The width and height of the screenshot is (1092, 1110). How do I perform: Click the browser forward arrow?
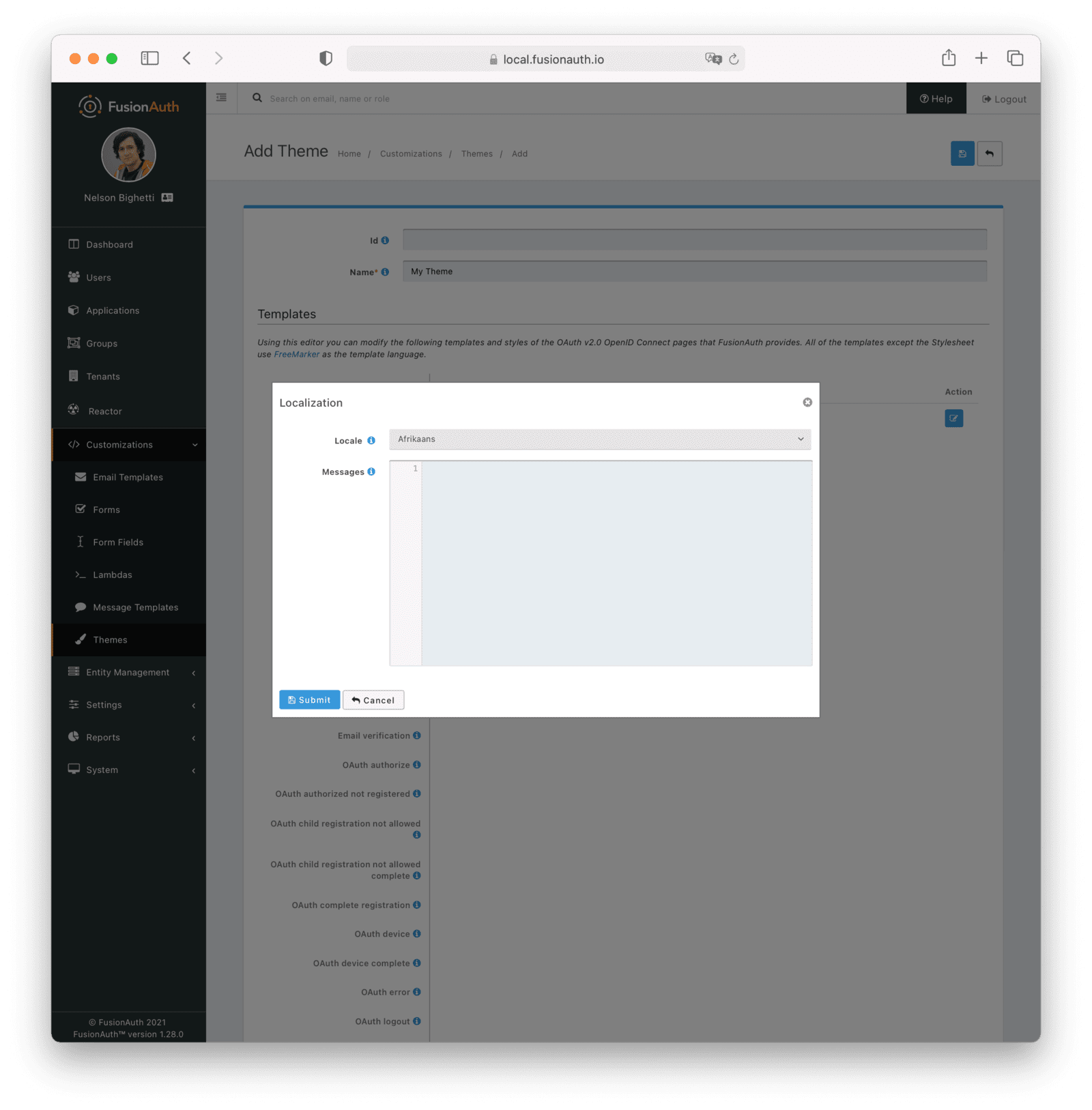[x=218, y=59]
